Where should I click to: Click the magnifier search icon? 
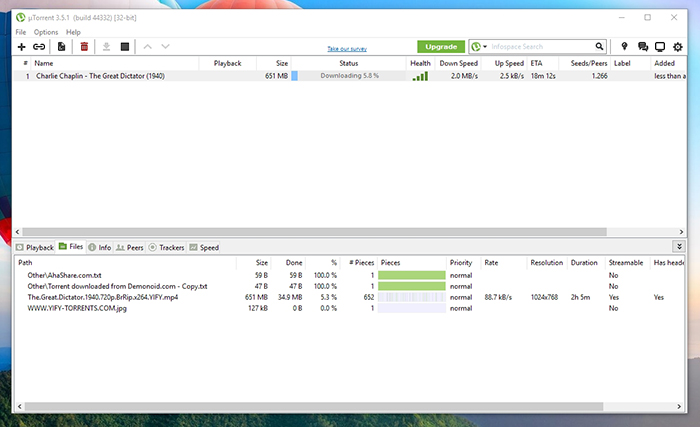(x=599, y=46)
